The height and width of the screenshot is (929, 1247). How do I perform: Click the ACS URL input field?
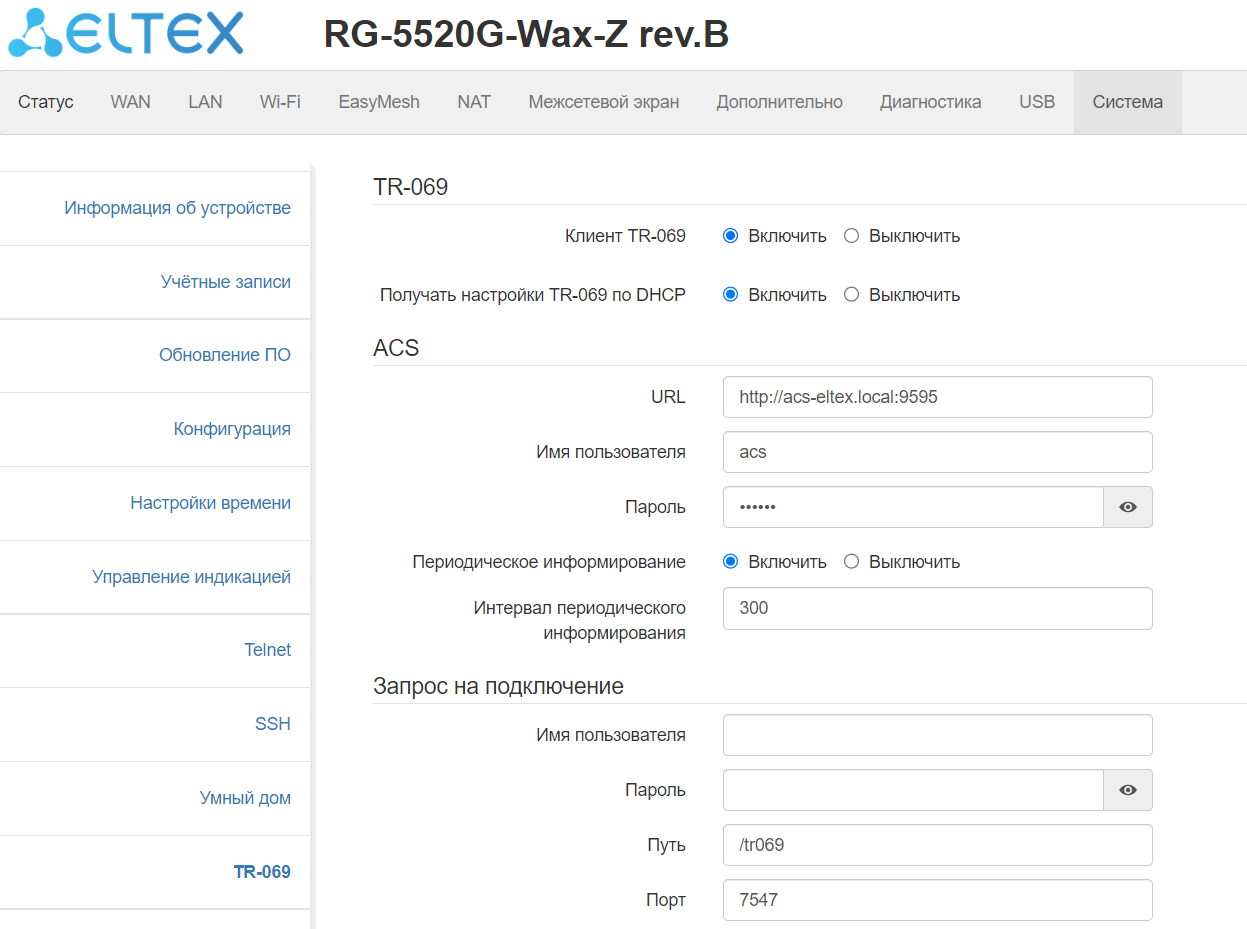click(x=937, y=397)
